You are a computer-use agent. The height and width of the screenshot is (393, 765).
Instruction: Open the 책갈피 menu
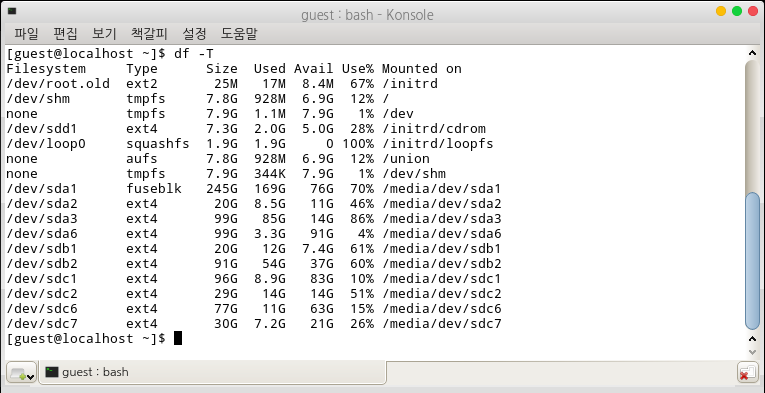pyautogui.click(x=149, y=34)
